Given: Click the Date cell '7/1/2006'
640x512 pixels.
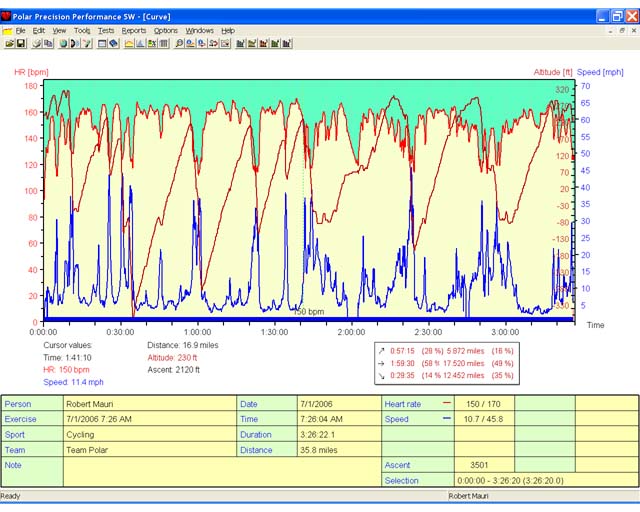Looking at the screenshot, I should 339,404.
